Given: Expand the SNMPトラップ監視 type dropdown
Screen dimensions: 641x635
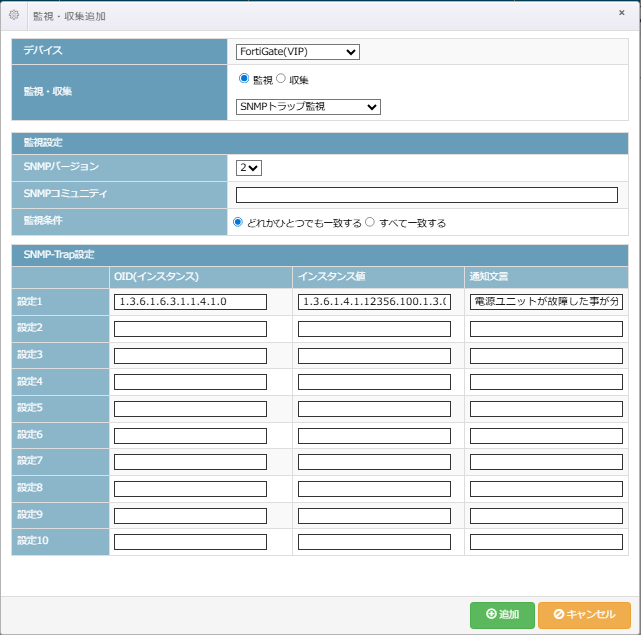Looking at the screenshot, I should point(308,107).
